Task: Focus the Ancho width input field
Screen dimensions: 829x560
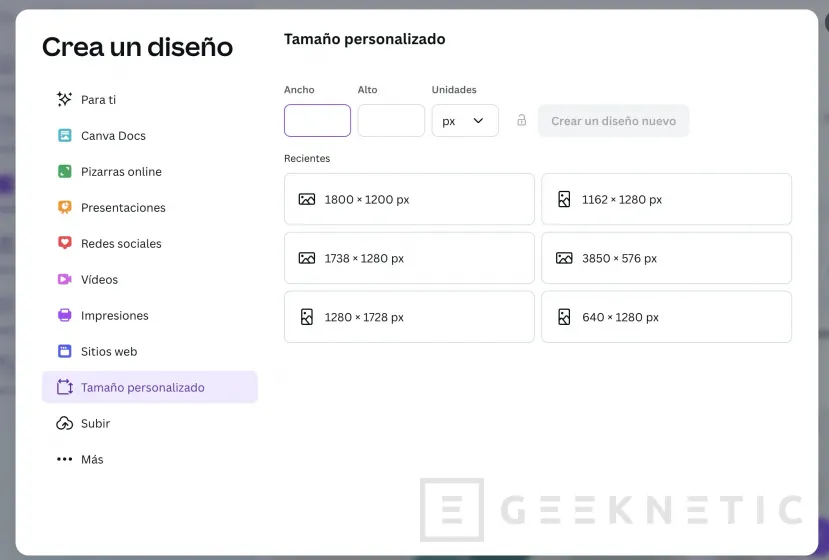Action: click(317, 121)
